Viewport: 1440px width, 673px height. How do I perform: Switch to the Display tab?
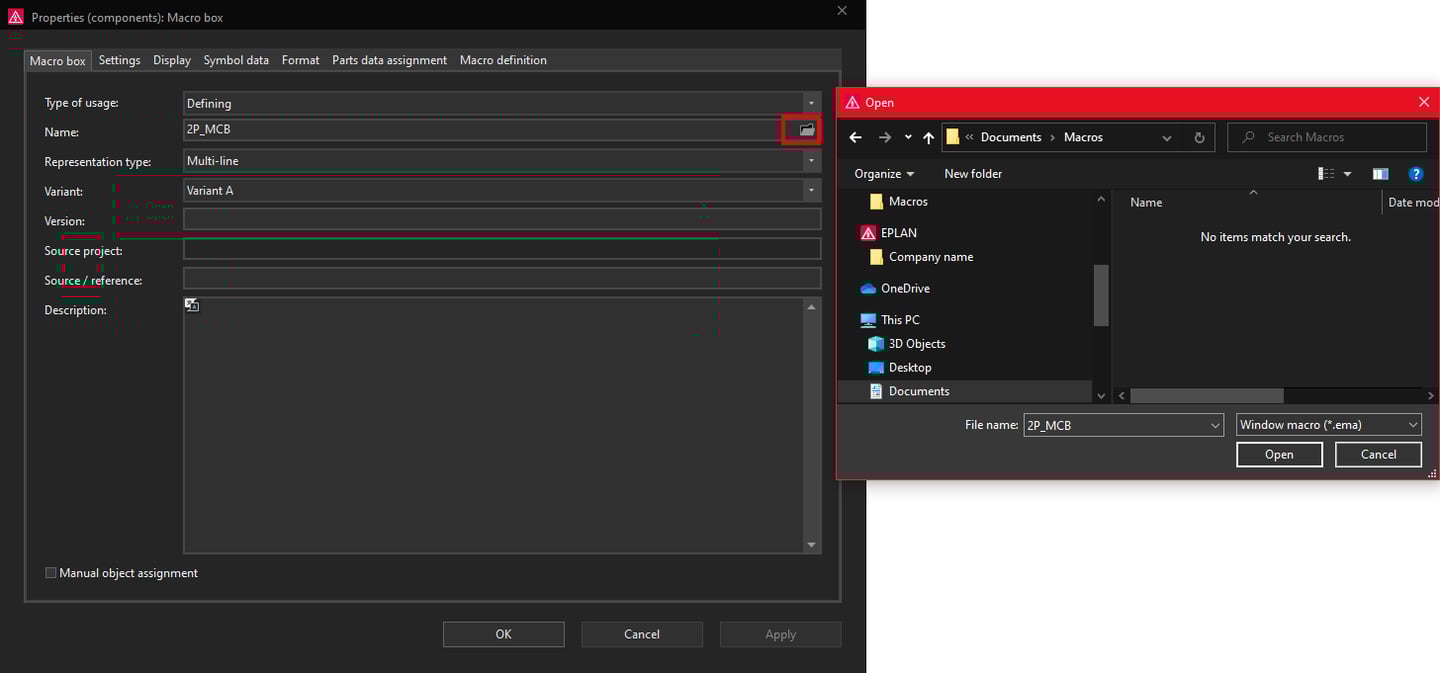tap(172, 60)
